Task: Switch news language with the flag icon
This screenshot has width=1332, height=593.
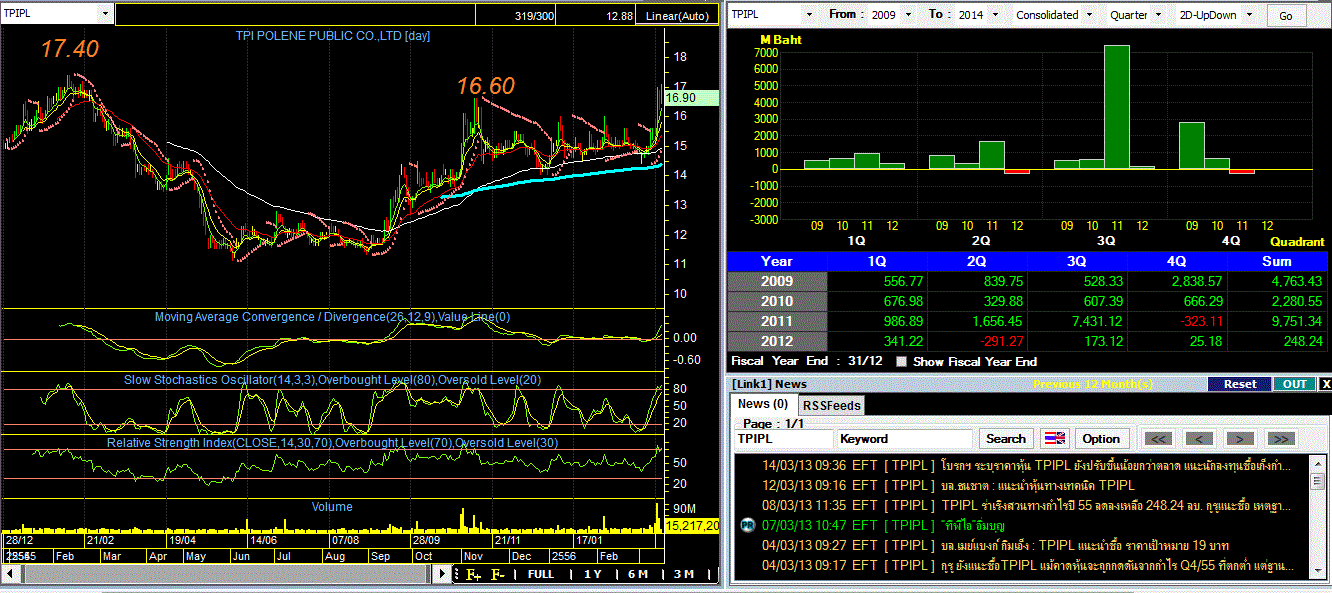Action: (x=1054, y=439)
